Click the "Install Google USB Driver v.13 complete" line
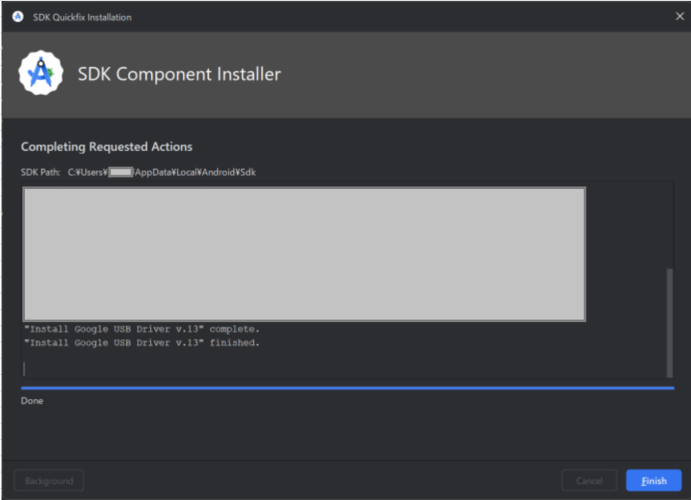Viewport: 691px width, 500px height. coord(142,329)
